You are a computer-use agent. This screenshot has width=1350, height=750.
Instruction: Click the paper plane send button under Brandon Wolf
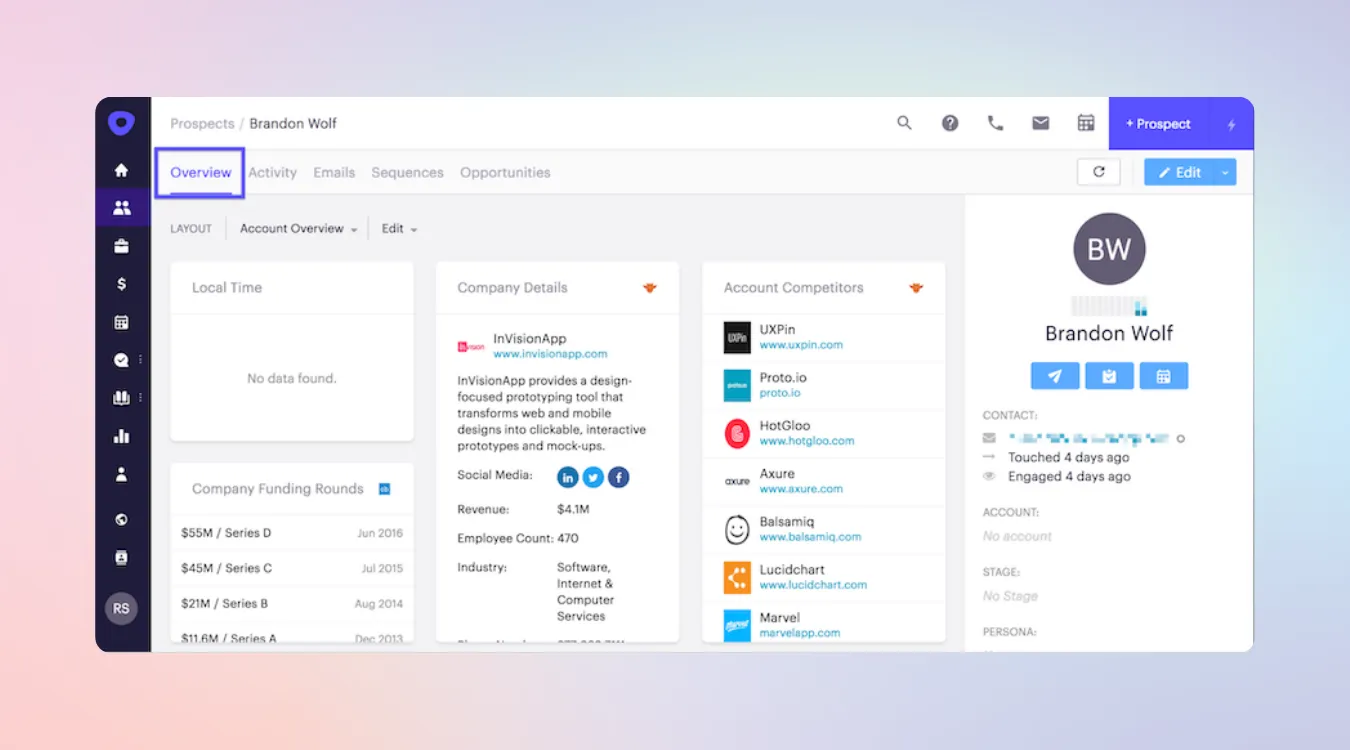click(1055, 376)
